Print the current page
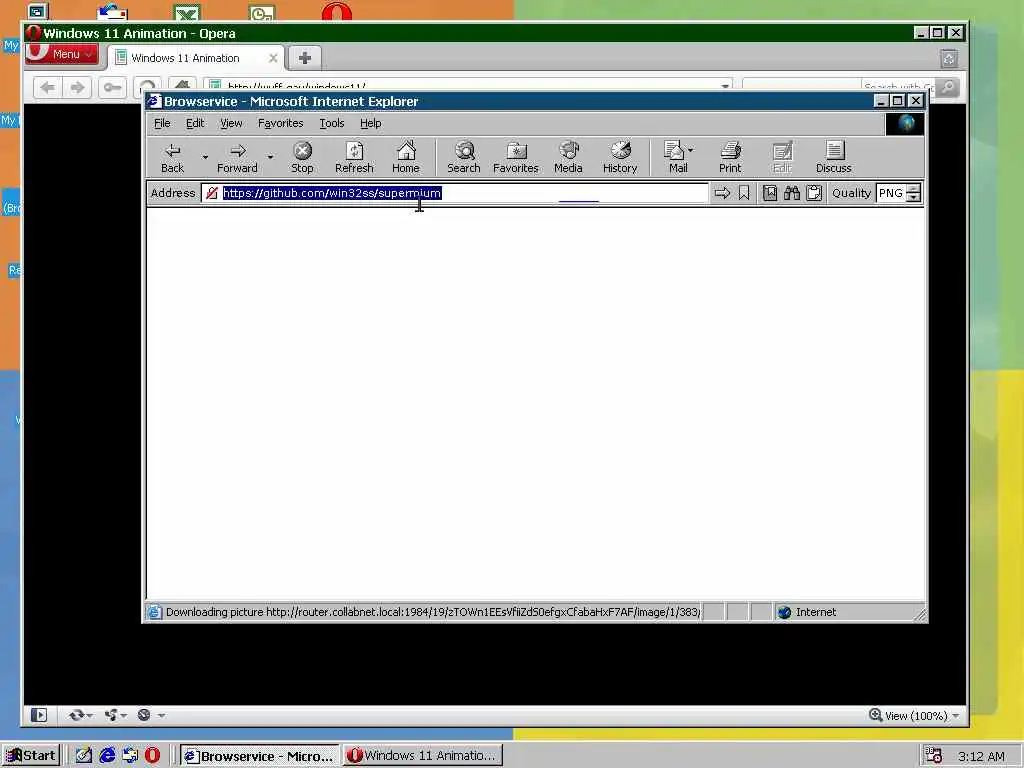Screen dimensions: 1024x768 tap(730, 157)
